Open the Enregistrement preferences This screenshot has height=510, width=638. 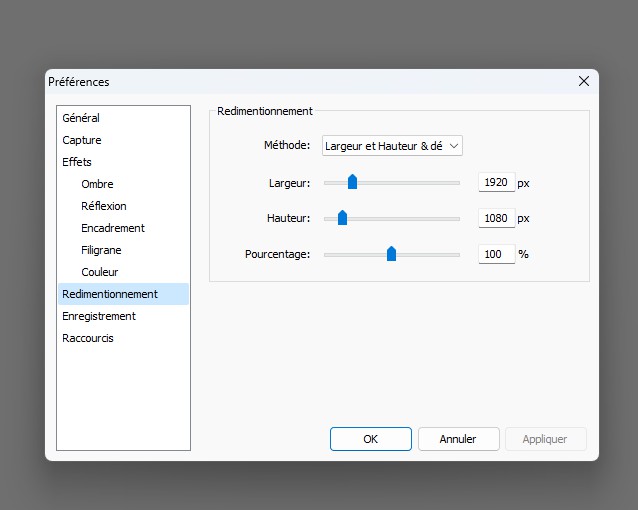(99, 316)
